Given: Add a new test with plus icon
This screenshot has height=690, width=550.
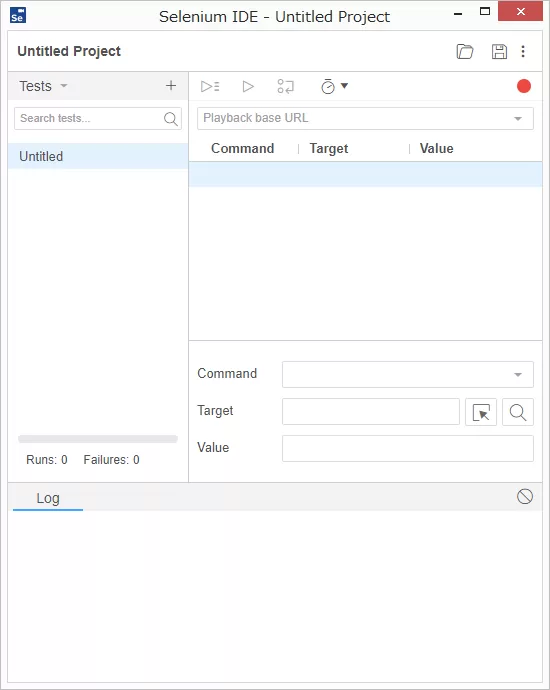Looking at the screenshot, I should (x=171, y=85).
